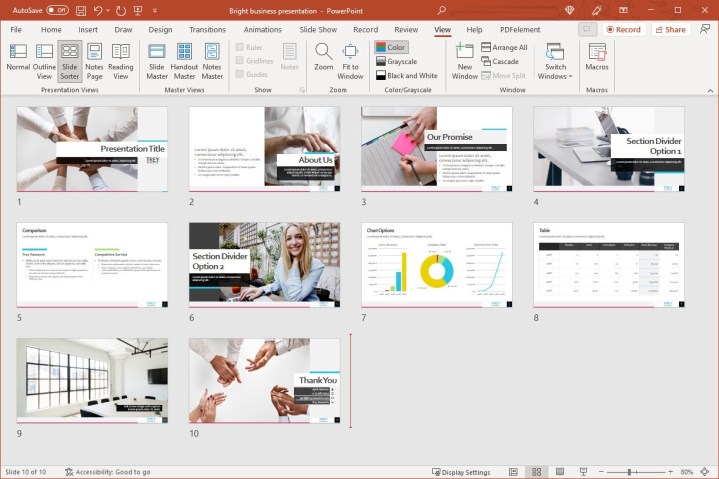Open the Slide Master view
The width and height of the screenshot is (719, 479).
pyautogui.click(x=157, y=58)
